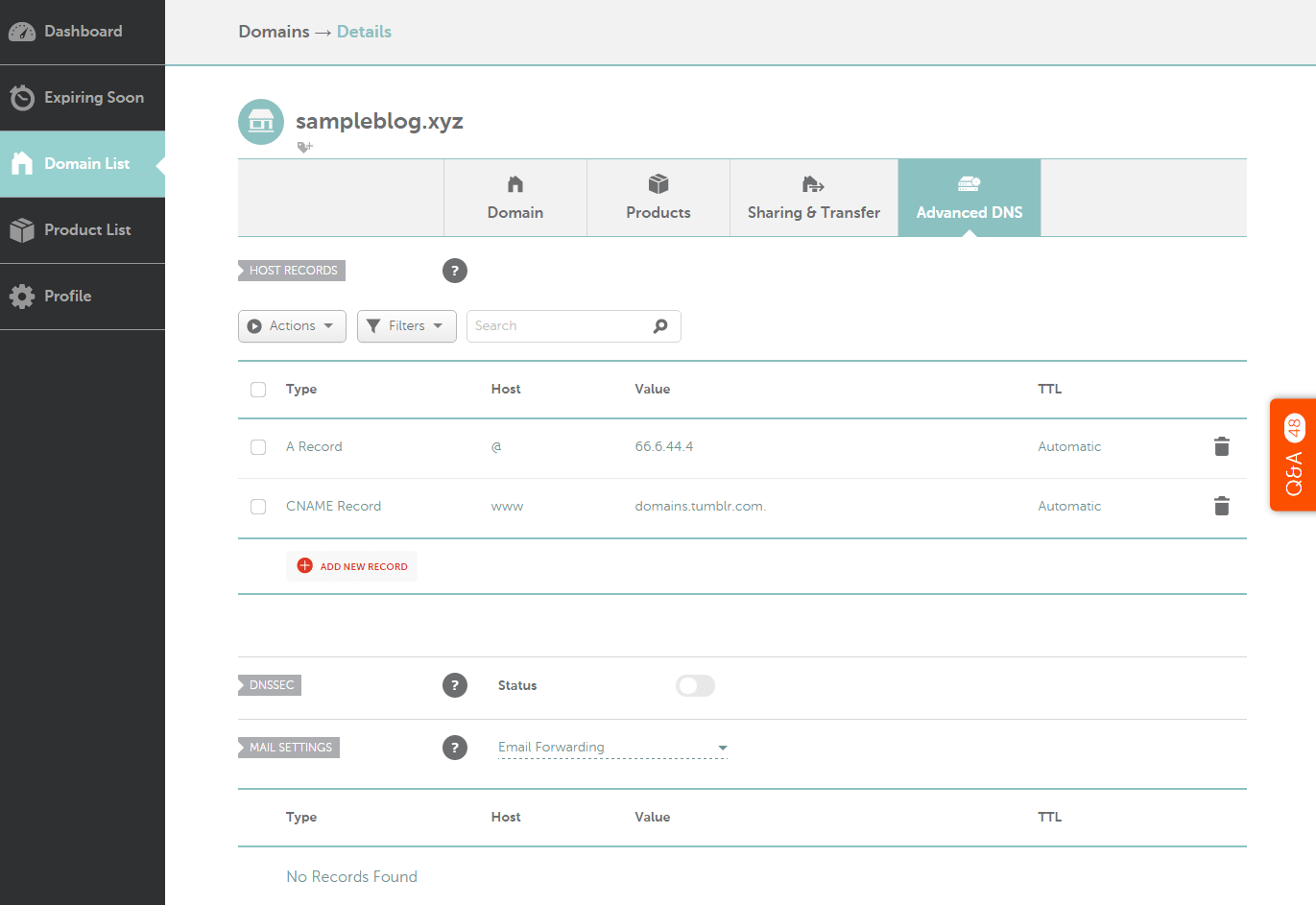
Task: Delete the A Record with trash icon
Action: [1222, 446]
